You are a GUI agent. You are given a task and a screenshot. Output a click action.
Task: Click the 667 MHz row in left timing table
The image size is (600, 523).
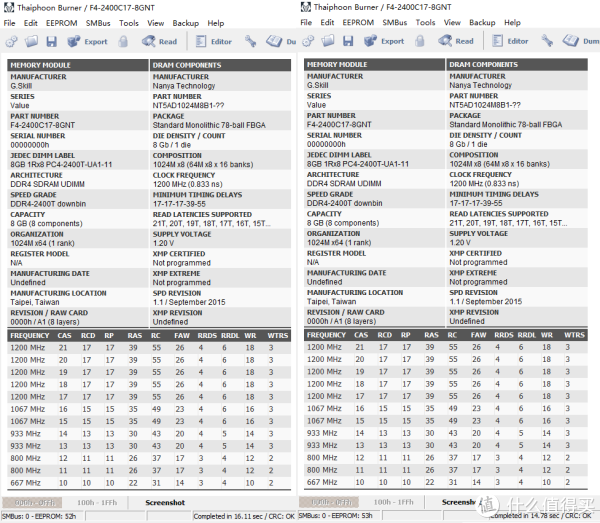149,483
